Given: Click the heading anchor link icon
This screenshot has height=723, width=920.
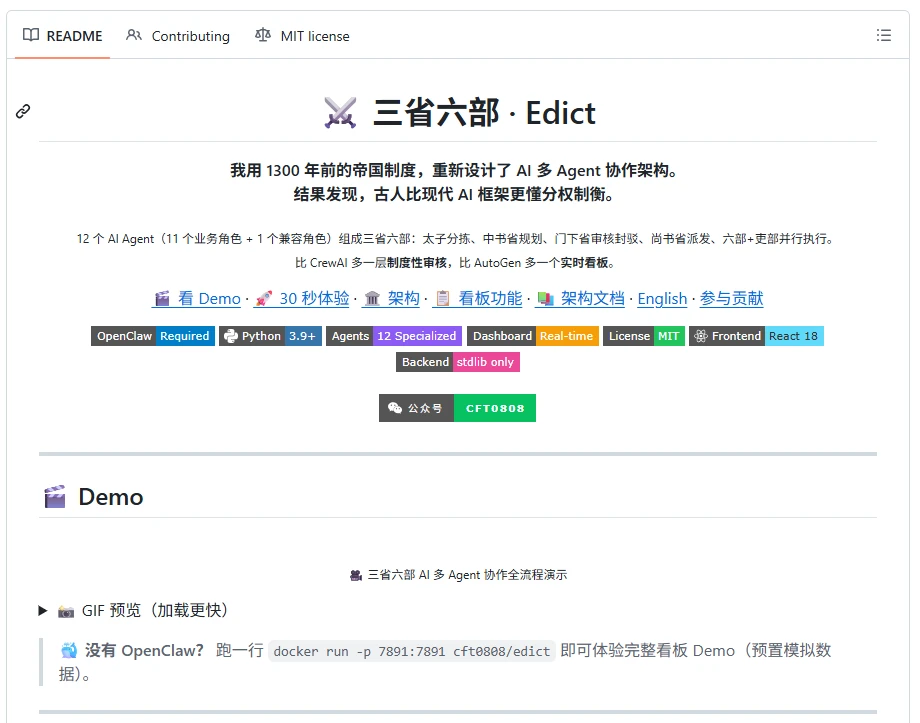Looking at the screenshot, I should pyautogui.click(x=23, y=111).
